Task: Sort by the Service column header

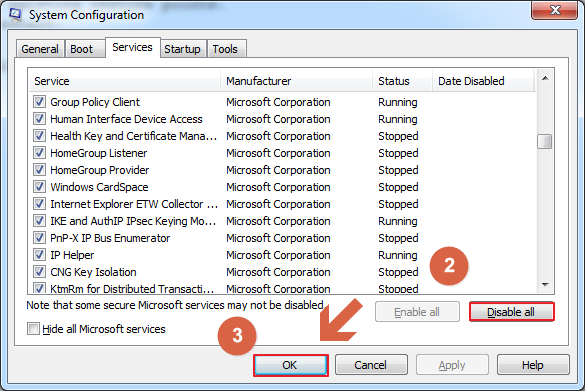Action: click(124, 81)
